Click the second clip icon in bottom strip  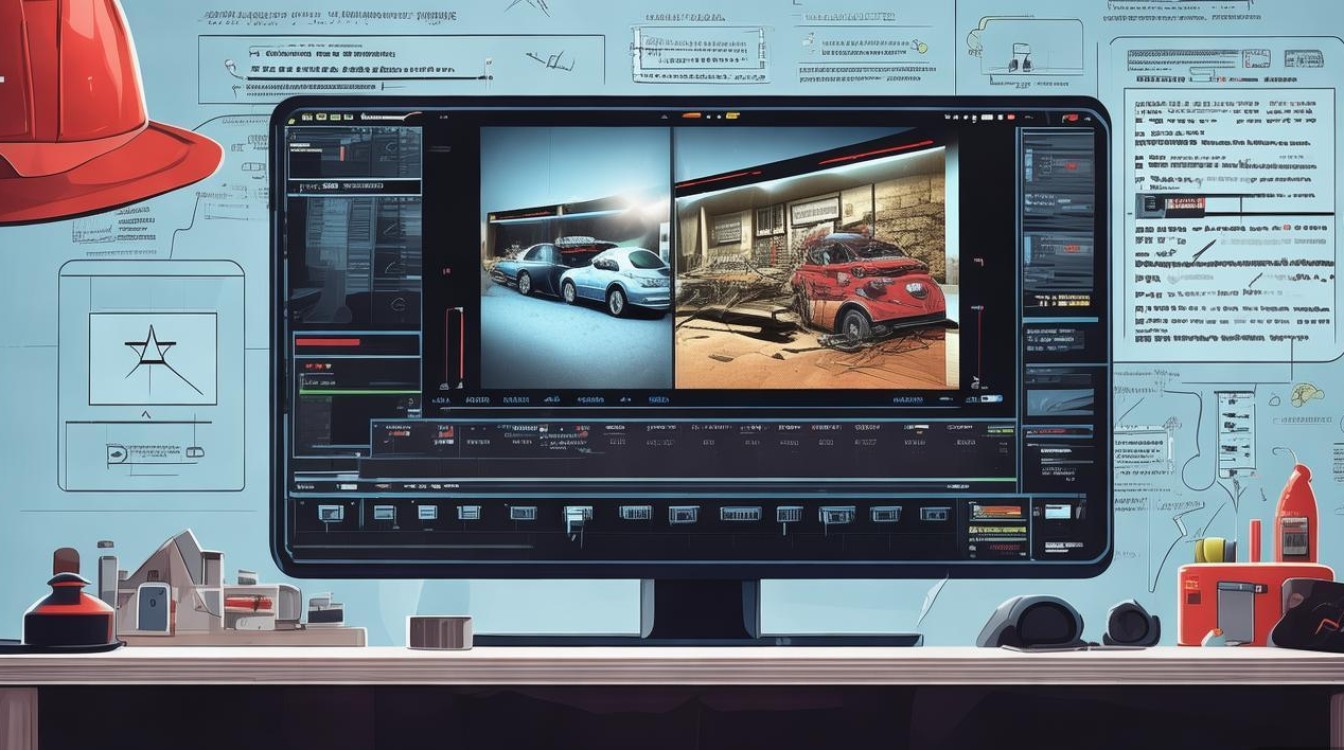[384, 513]
